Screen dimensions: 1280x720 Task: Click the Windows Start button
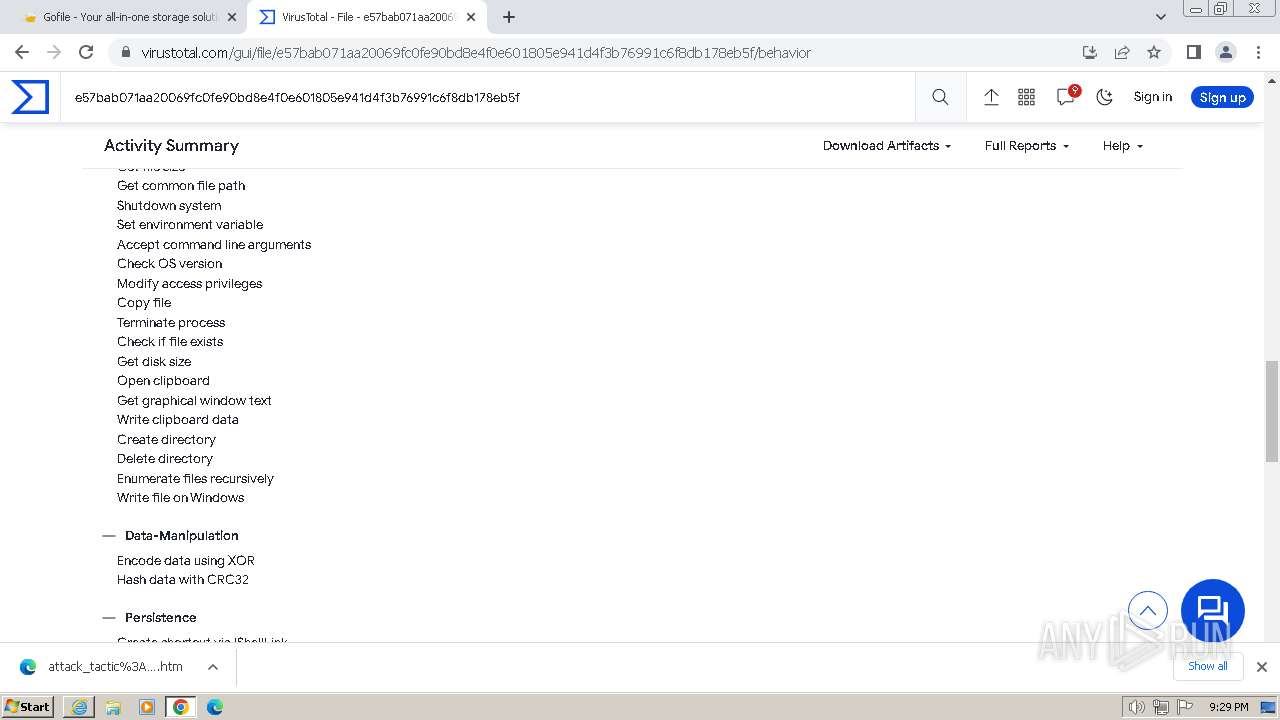28,706
